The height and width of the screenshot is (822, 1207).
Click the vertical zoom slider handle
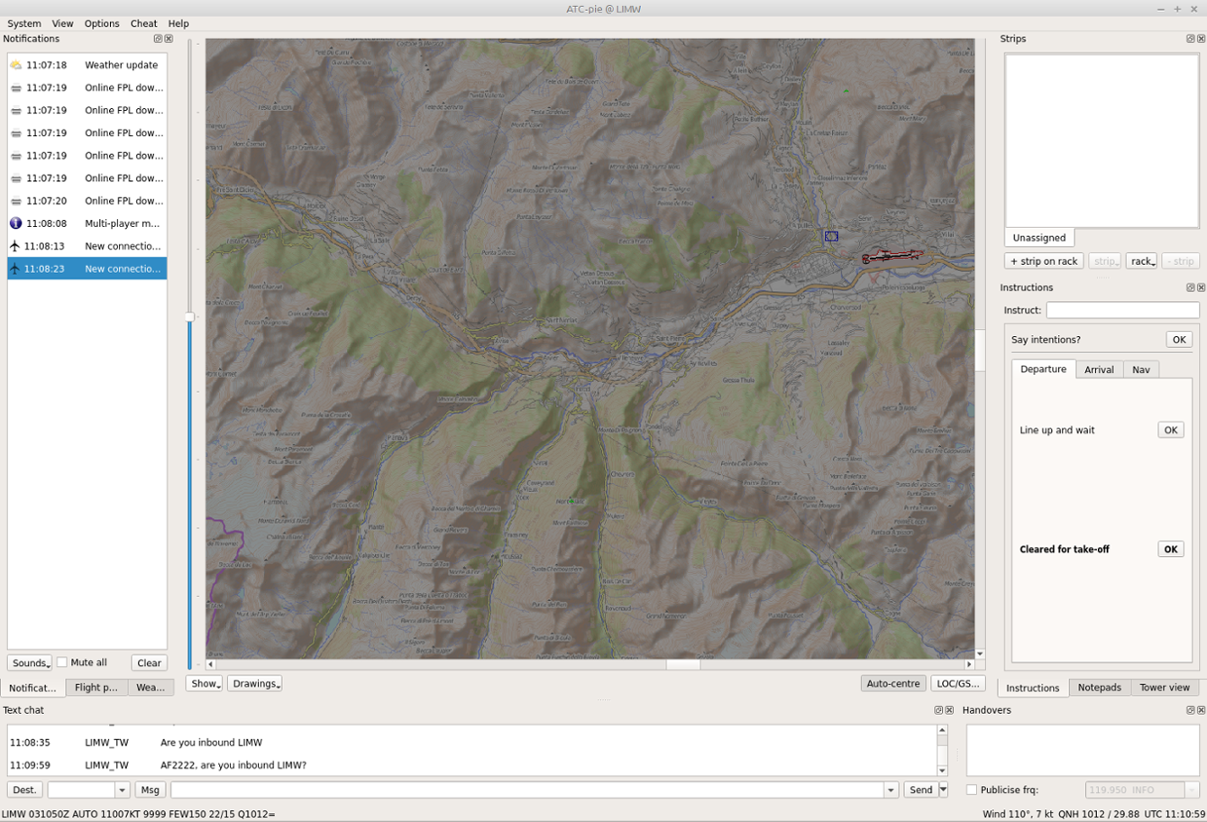[190, 317]
